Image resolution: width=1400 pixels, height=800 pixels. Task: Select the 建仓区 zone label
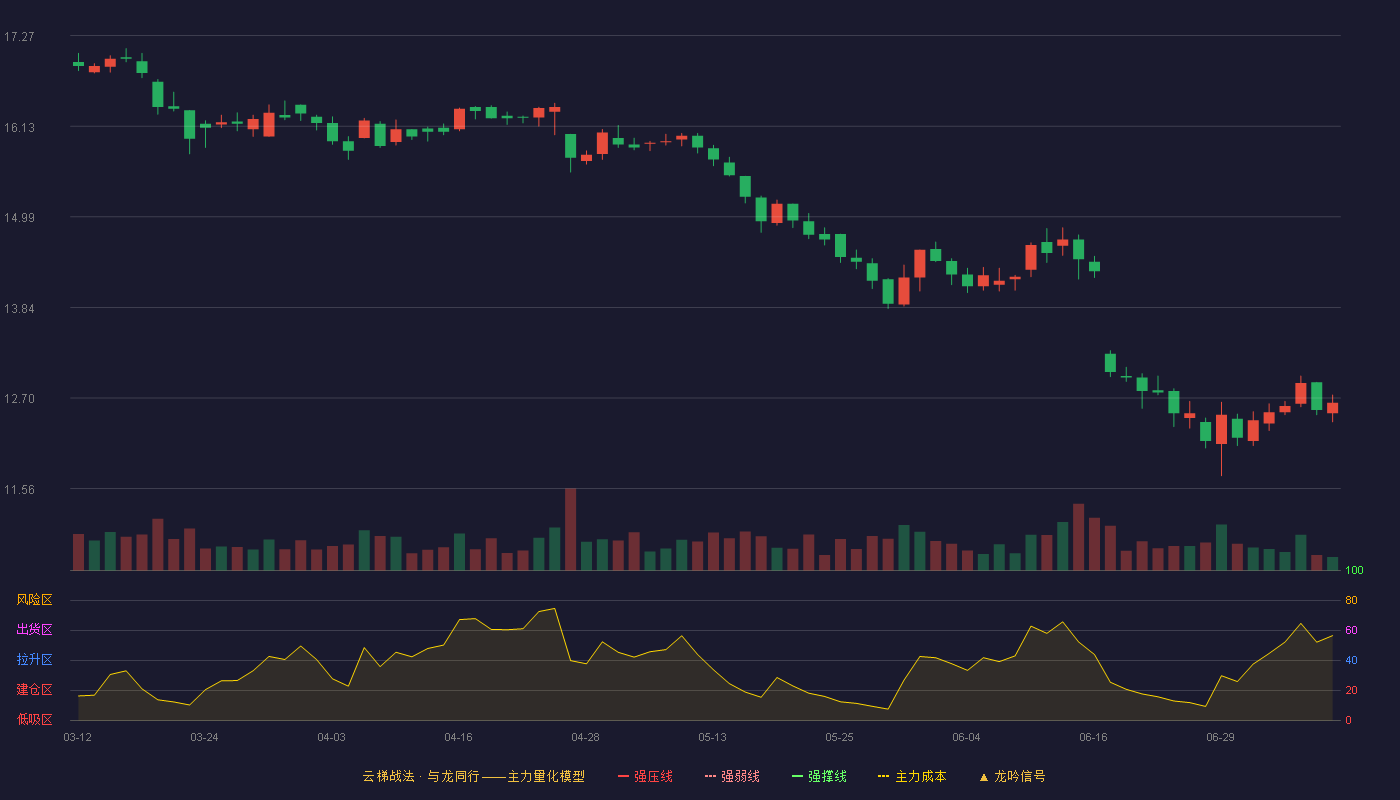click(34, 690)
